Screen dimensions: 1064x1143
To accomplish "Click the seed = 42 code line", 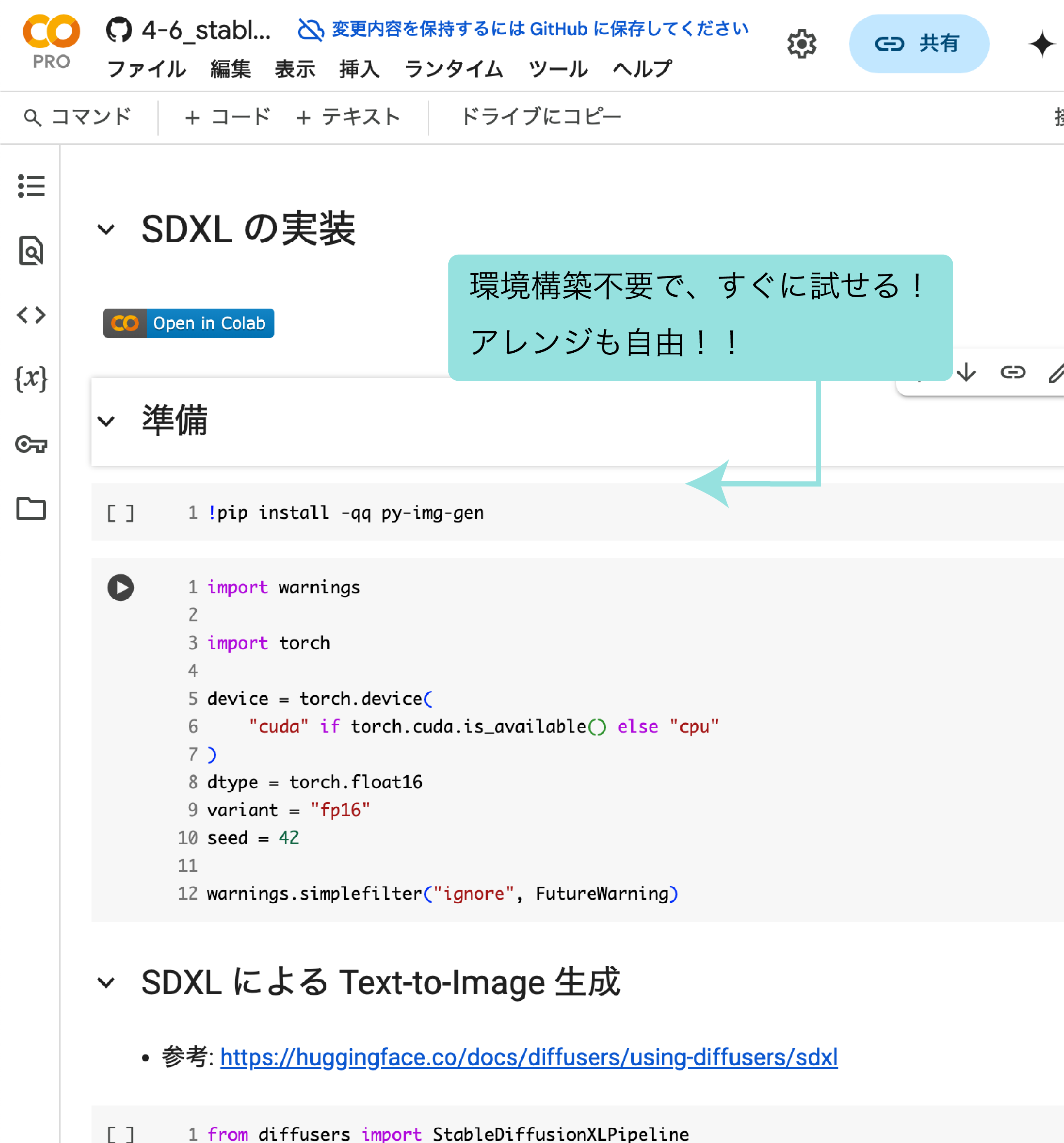I will pos(253,838).
